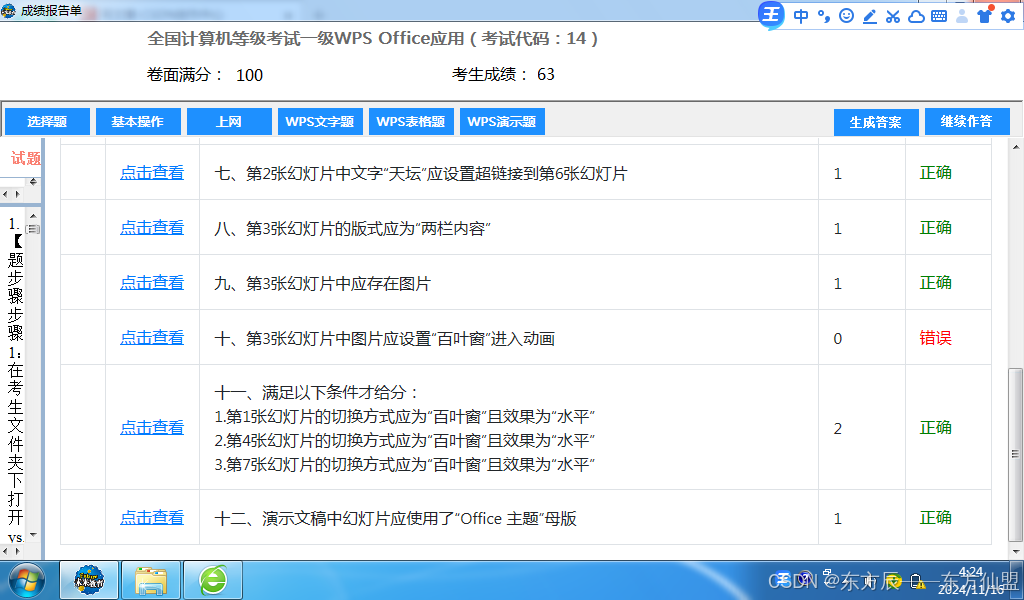Open input method settings gear

click(1008, 16)
